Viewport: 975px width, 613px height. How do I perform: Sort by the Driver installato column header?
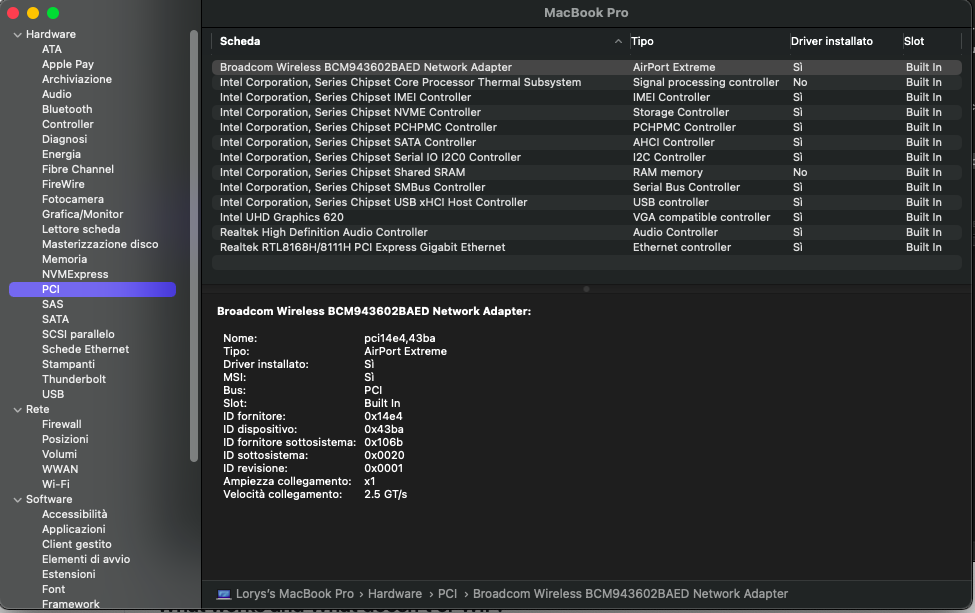pyautogui.click(x=831, y=41)
